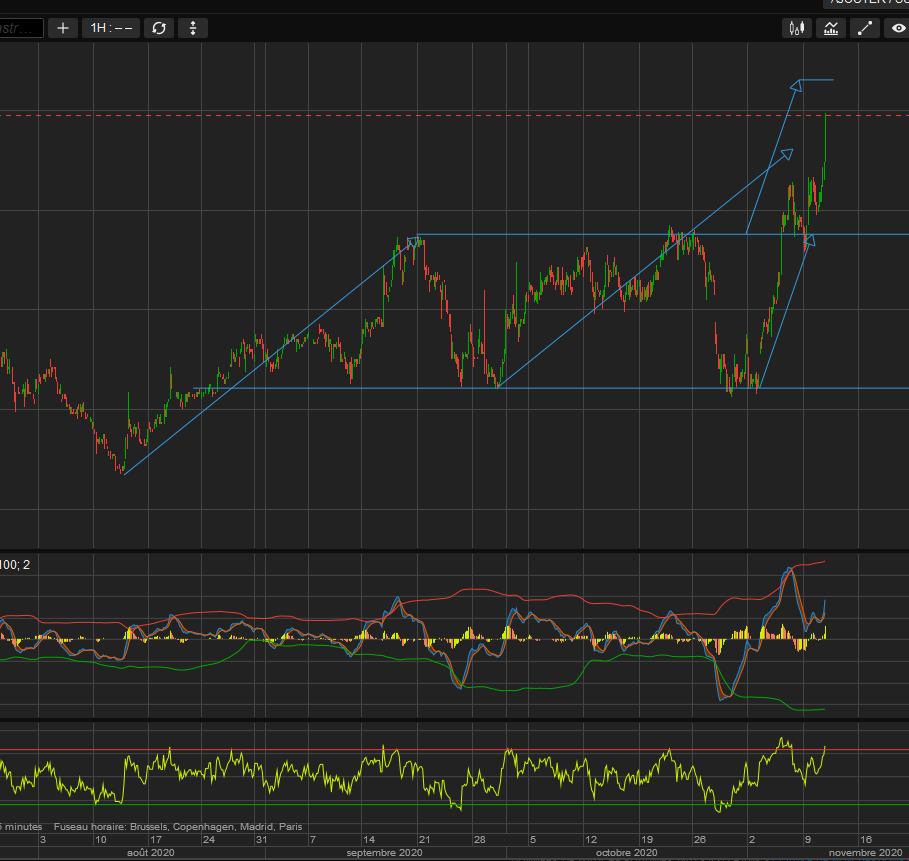Click the refresh chart icon
Image resolution: width=909 pixels, height=861 pixels.
(x=158, y=28)
